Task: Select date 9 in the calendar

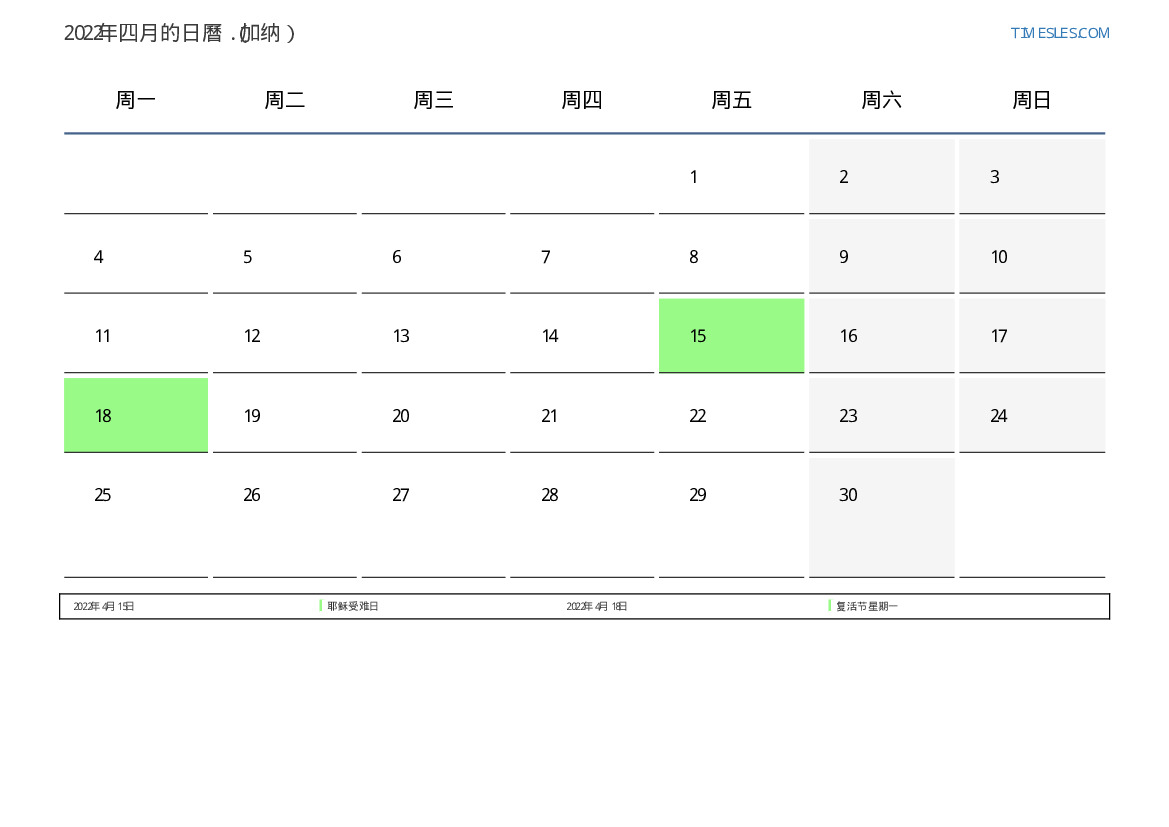Action: (x=881, y=257)
